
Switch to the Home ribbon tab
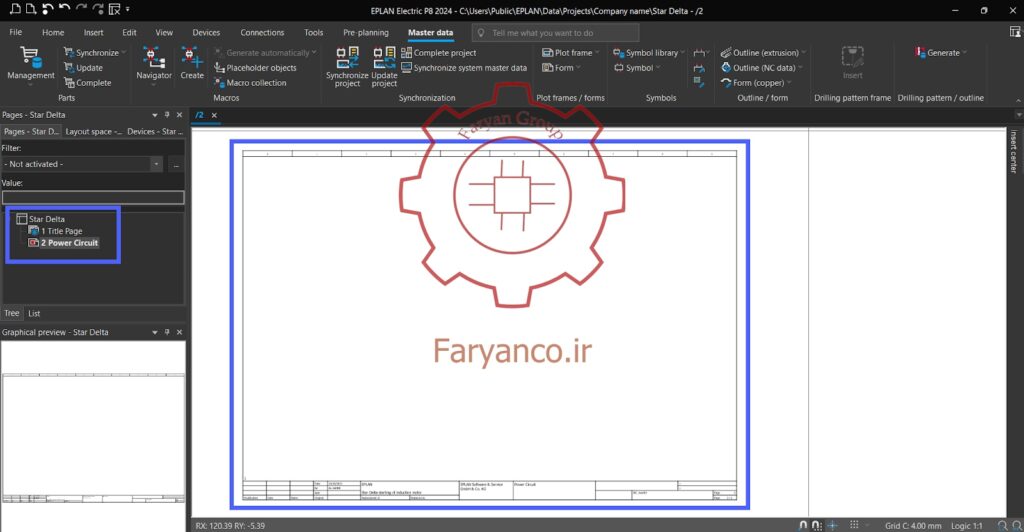click(53, 33)
